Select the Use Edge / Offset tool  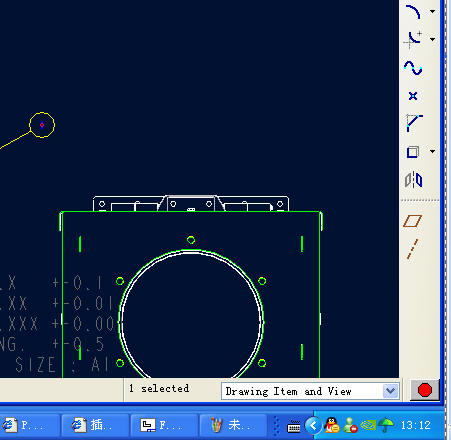tap(413, 152)
